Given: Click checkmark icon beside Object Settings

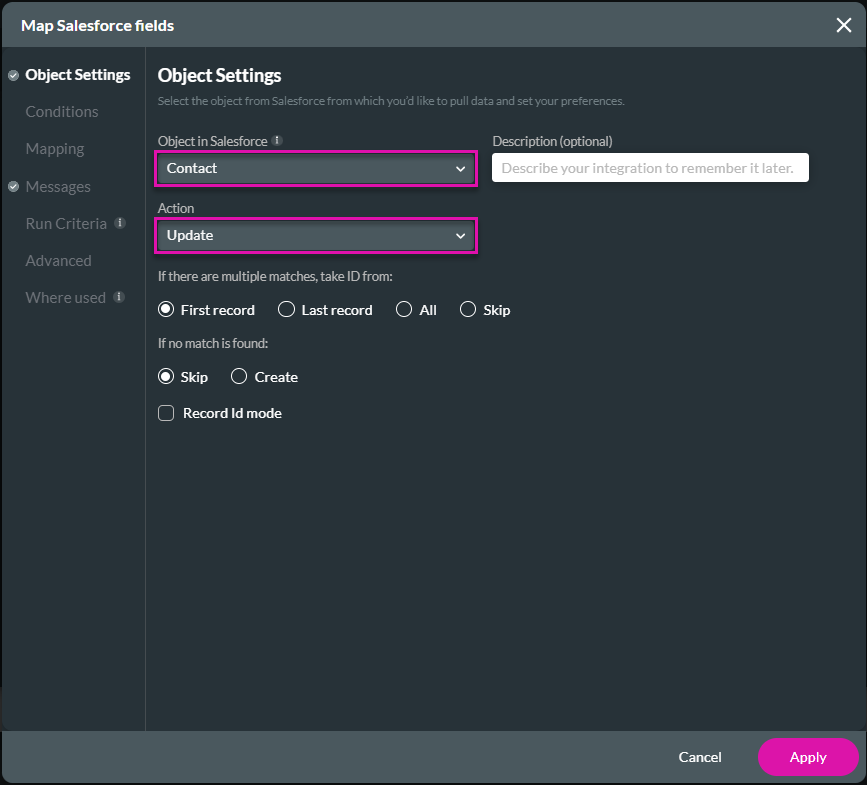Looking at the screenshot, I should click(12, 74).
